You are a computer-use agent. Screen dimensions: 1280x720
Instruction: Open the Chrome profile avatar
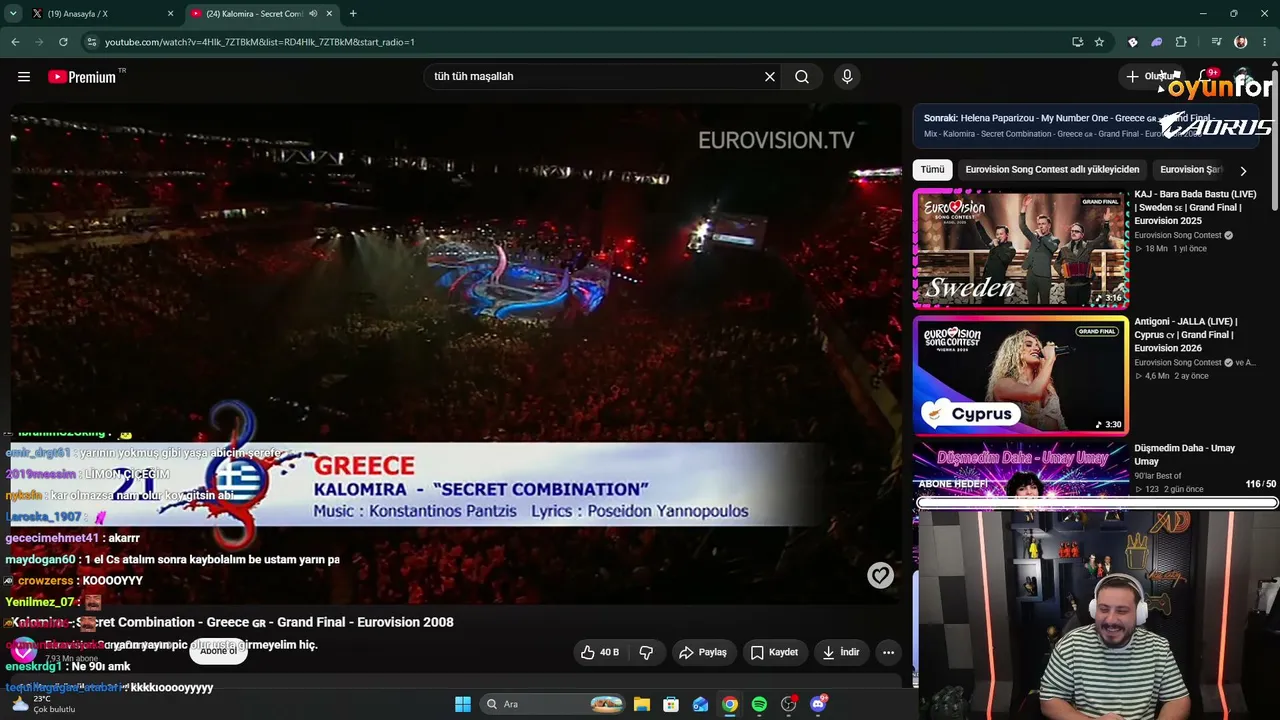[1241, 42]
